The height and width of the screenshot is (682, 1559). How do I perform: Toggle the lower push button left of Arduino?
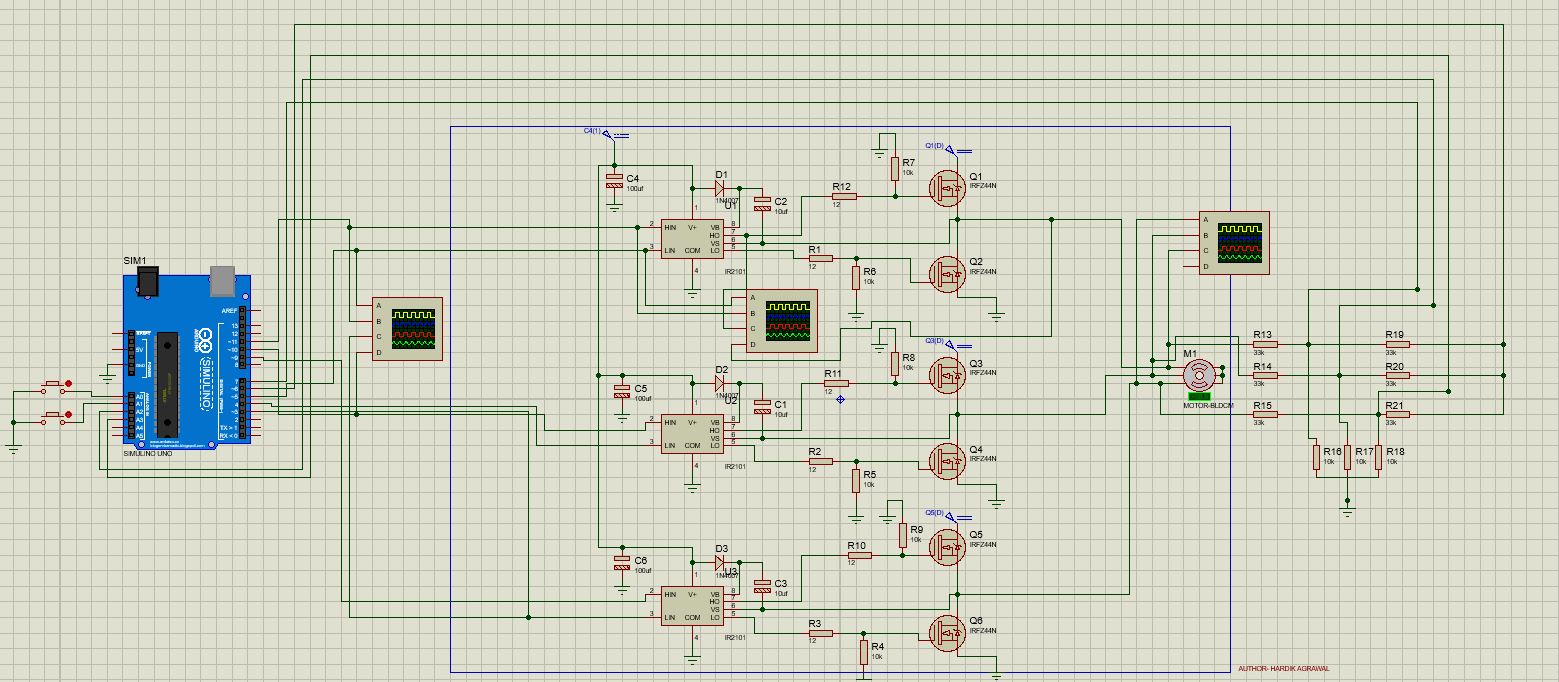point(57,416)
